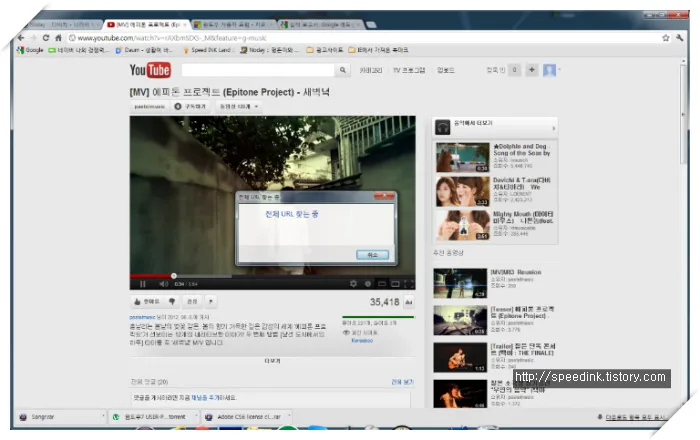
Task: Seek in the video progress bar
Action: click(x=272, y=276)
